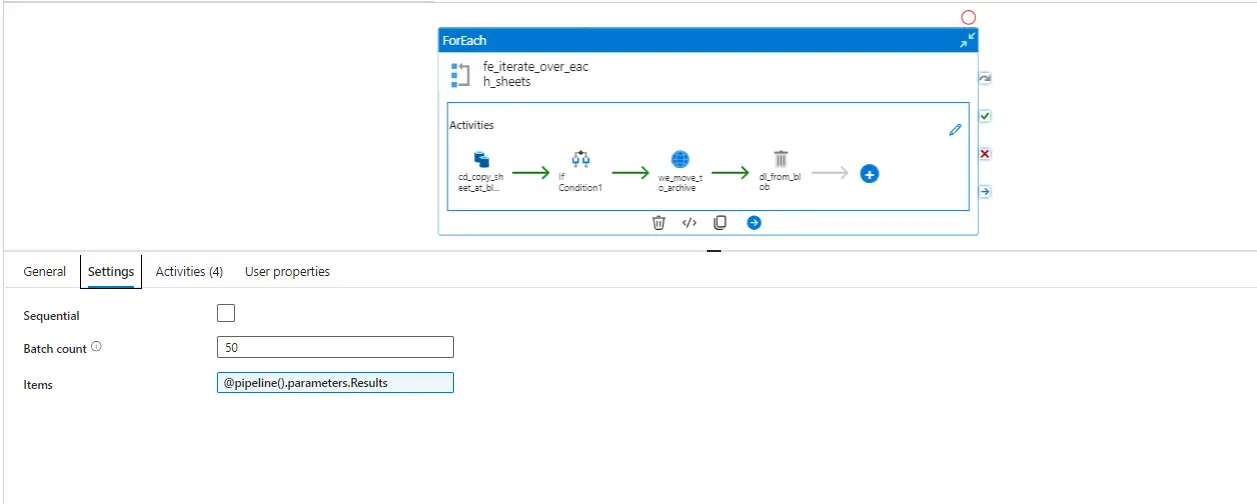
Task: Collapse the ForEach activity box
Action: [x=967, y=40]
